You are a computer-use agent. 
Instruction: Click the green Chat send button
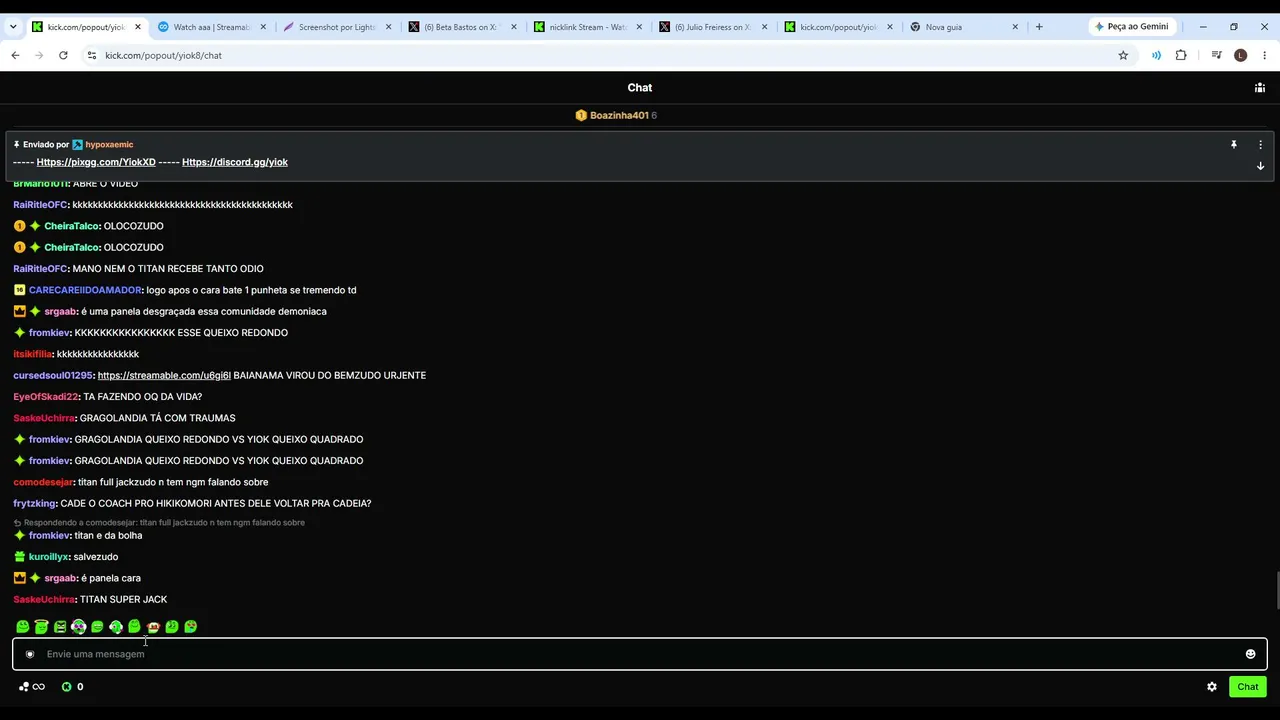(x=1248, y=687)
